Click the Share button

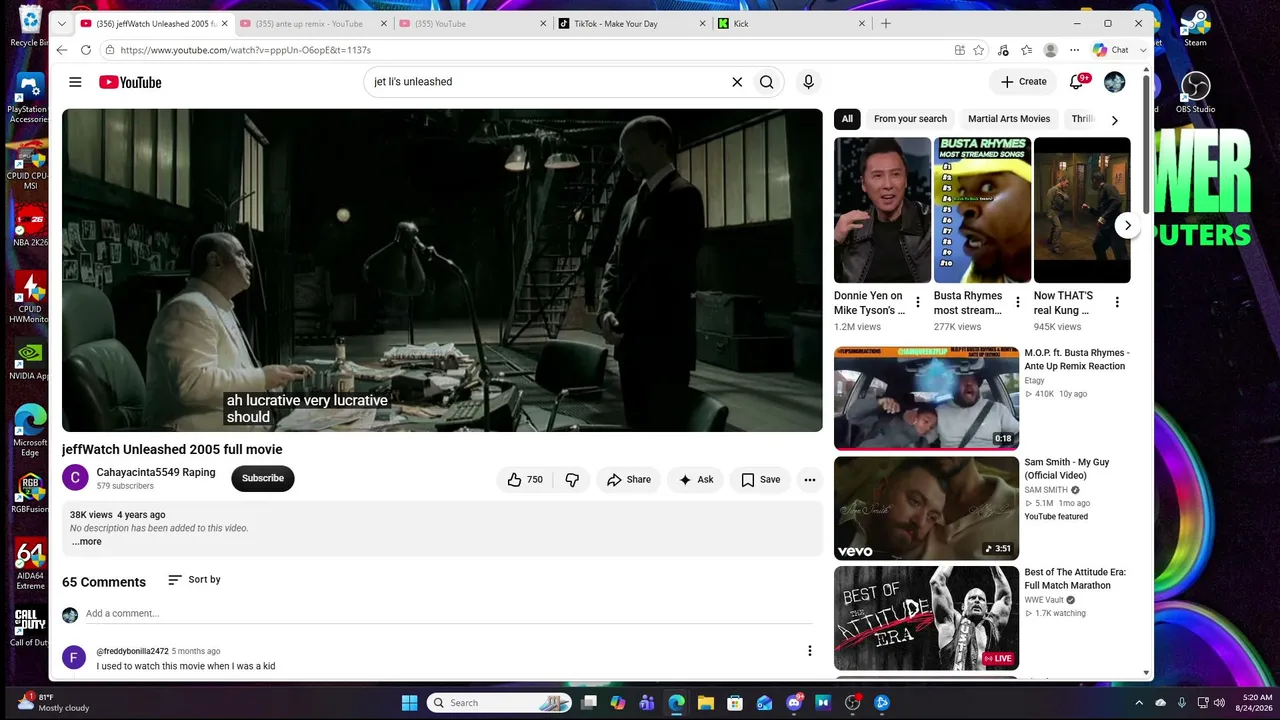click(x=629, y=480)
